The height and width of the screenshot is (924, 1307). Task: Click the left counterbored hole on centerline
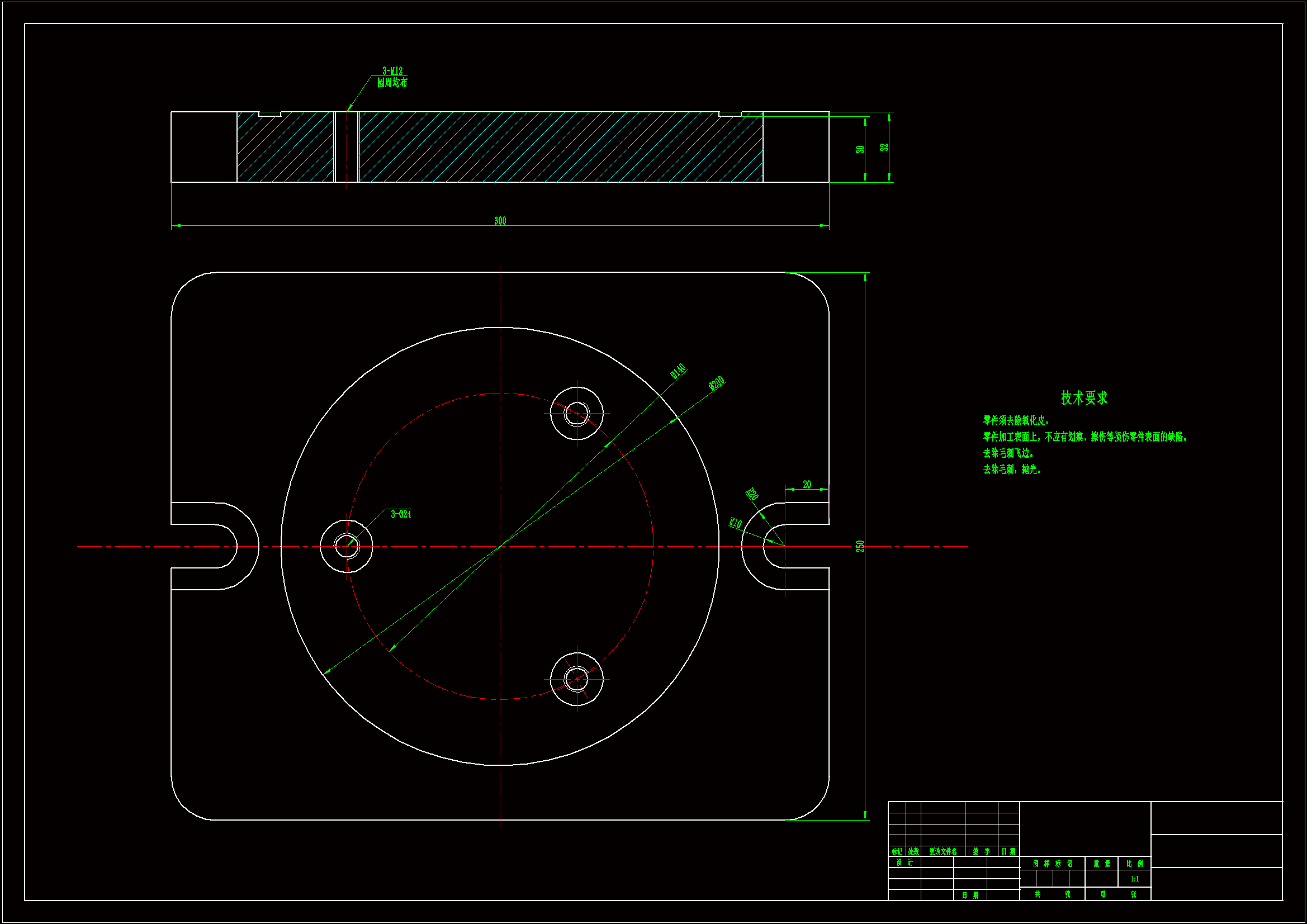(x=346, y=547)
